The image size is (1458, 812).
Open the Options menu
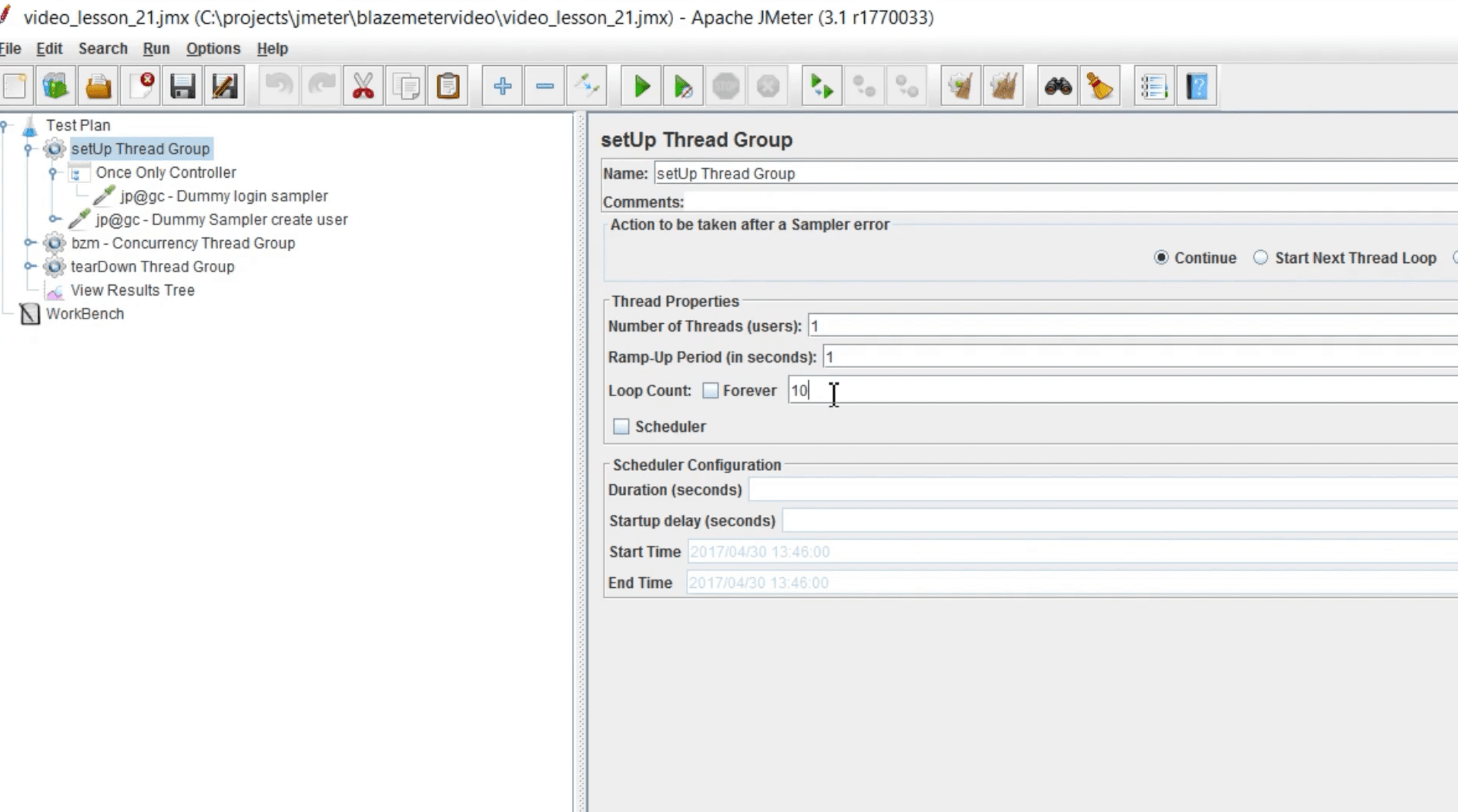[213, 49]
